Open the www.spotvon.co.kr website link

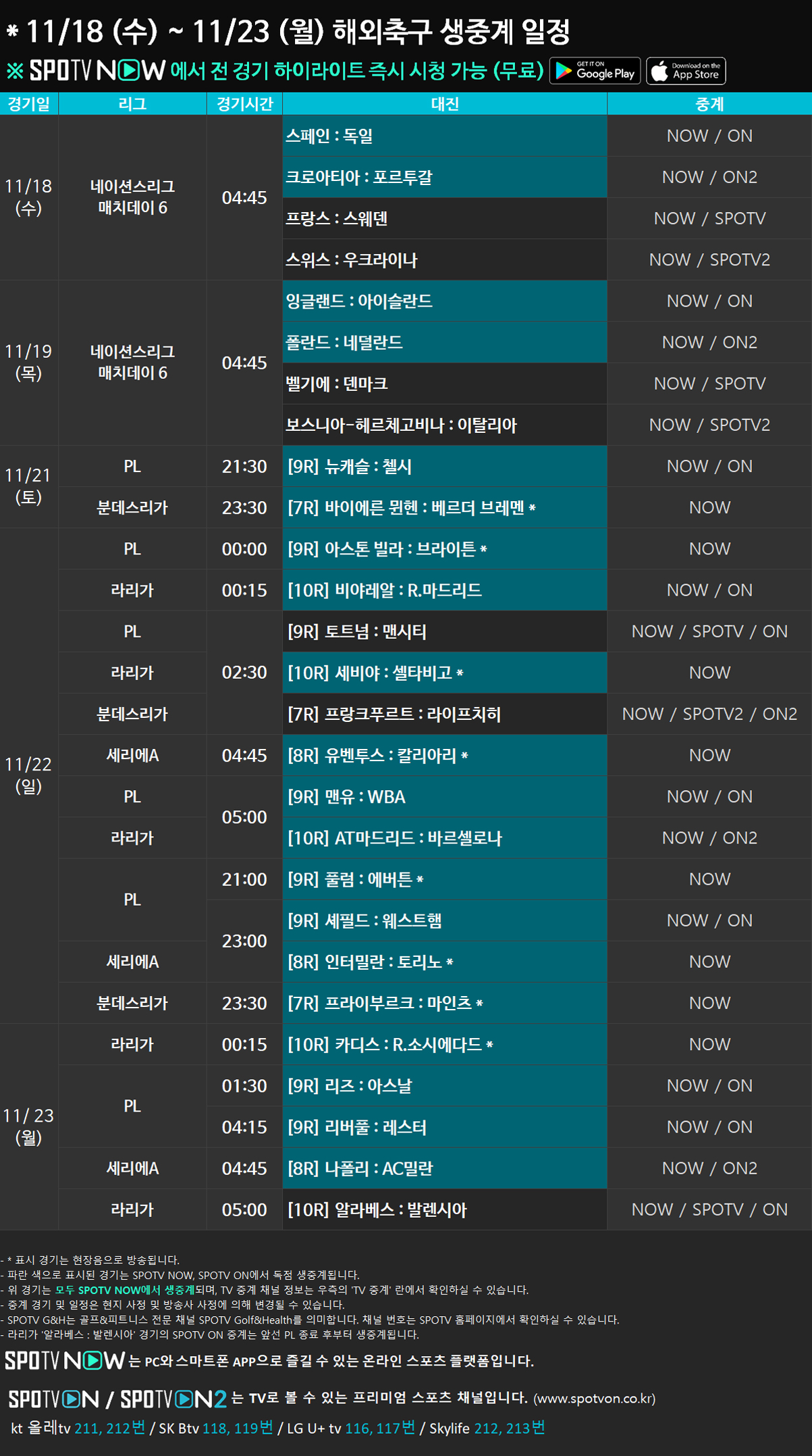tap(594, 1399)
